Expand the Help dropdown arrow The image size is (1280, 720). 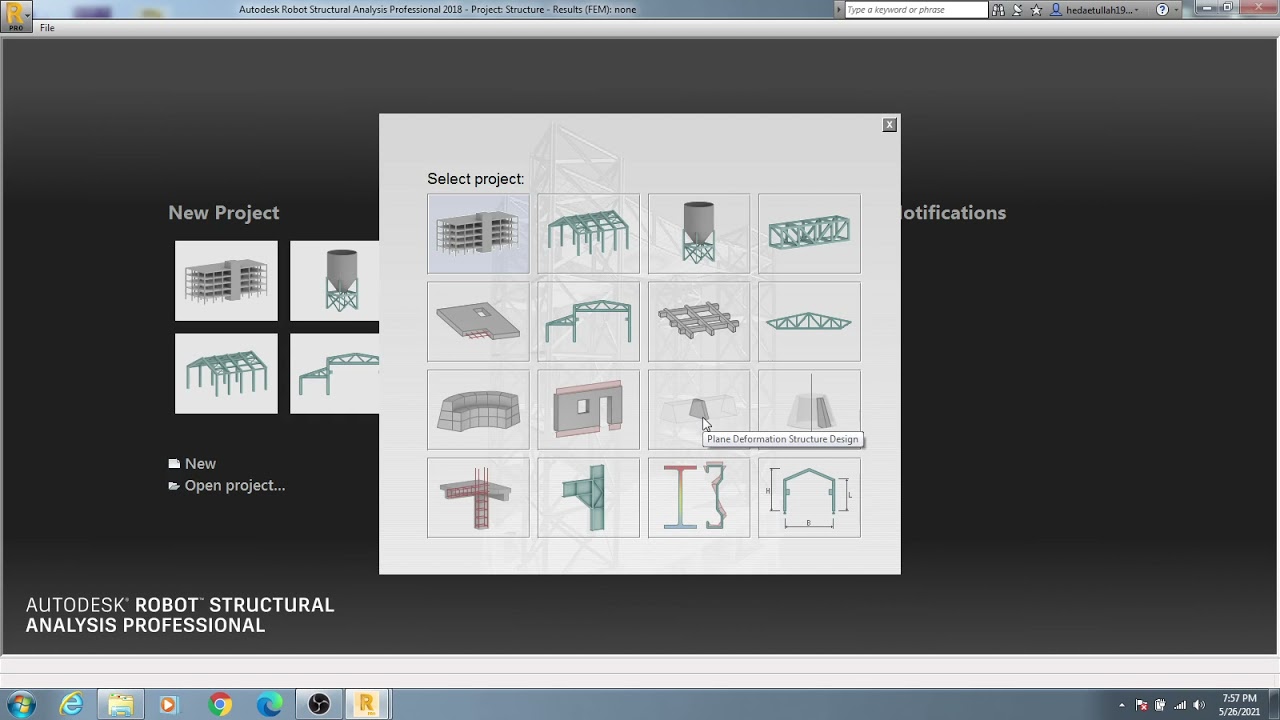(1176, 10)
